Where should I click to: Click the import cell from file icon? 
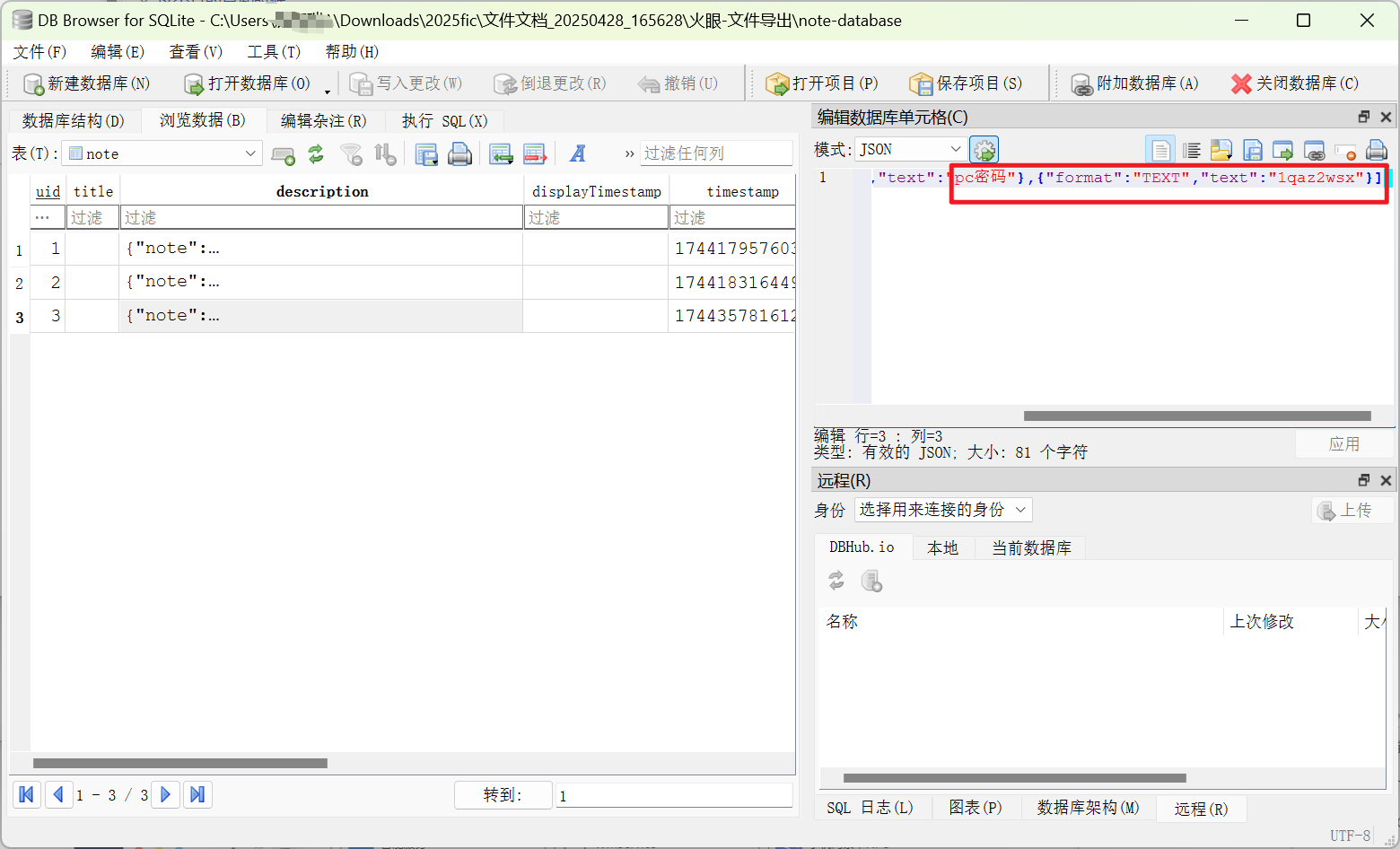tap(1221, 150)
